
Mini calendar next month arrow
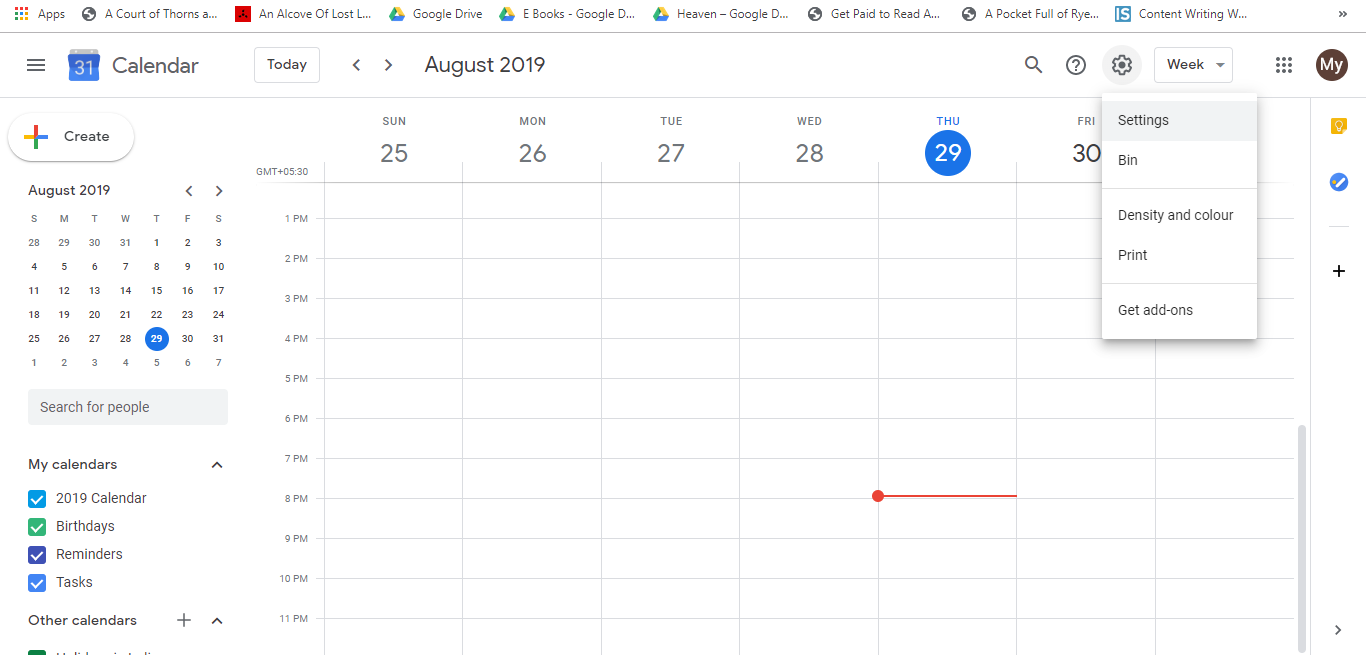[x=219, y=191]
